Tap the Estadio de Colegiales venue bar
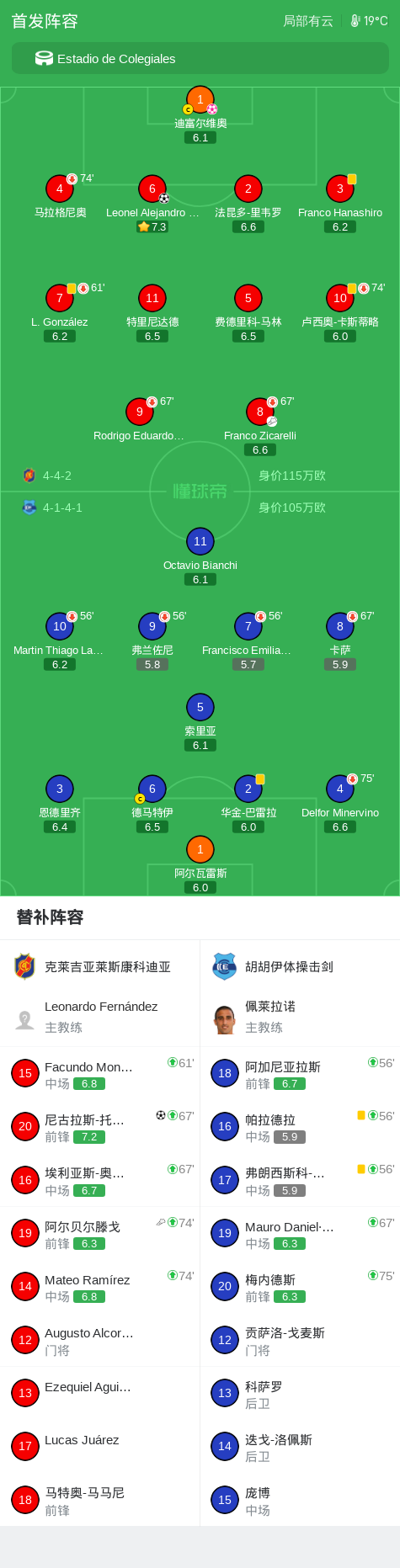Screen dimensions: 400x1568 200,58
